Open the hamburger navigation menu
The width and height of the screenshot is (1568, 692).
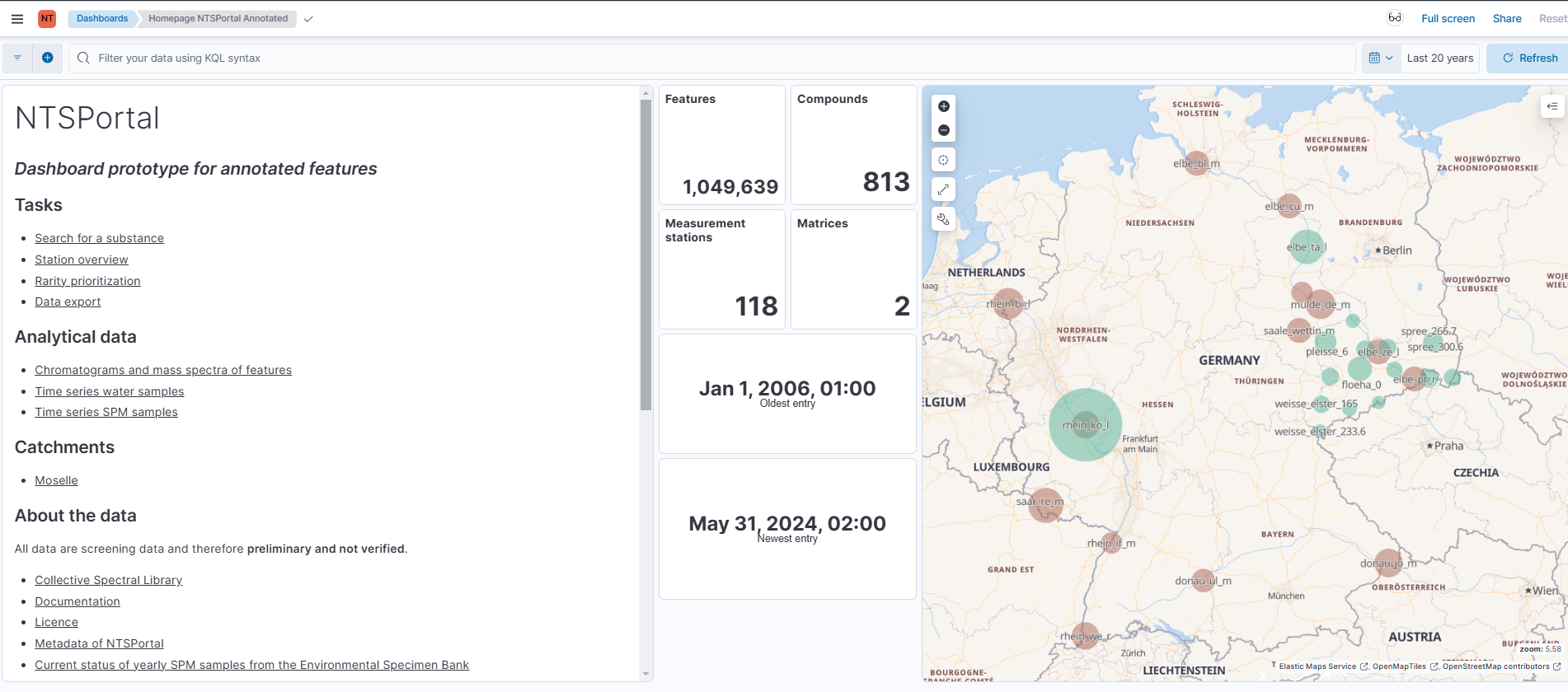tap(16, 18)
